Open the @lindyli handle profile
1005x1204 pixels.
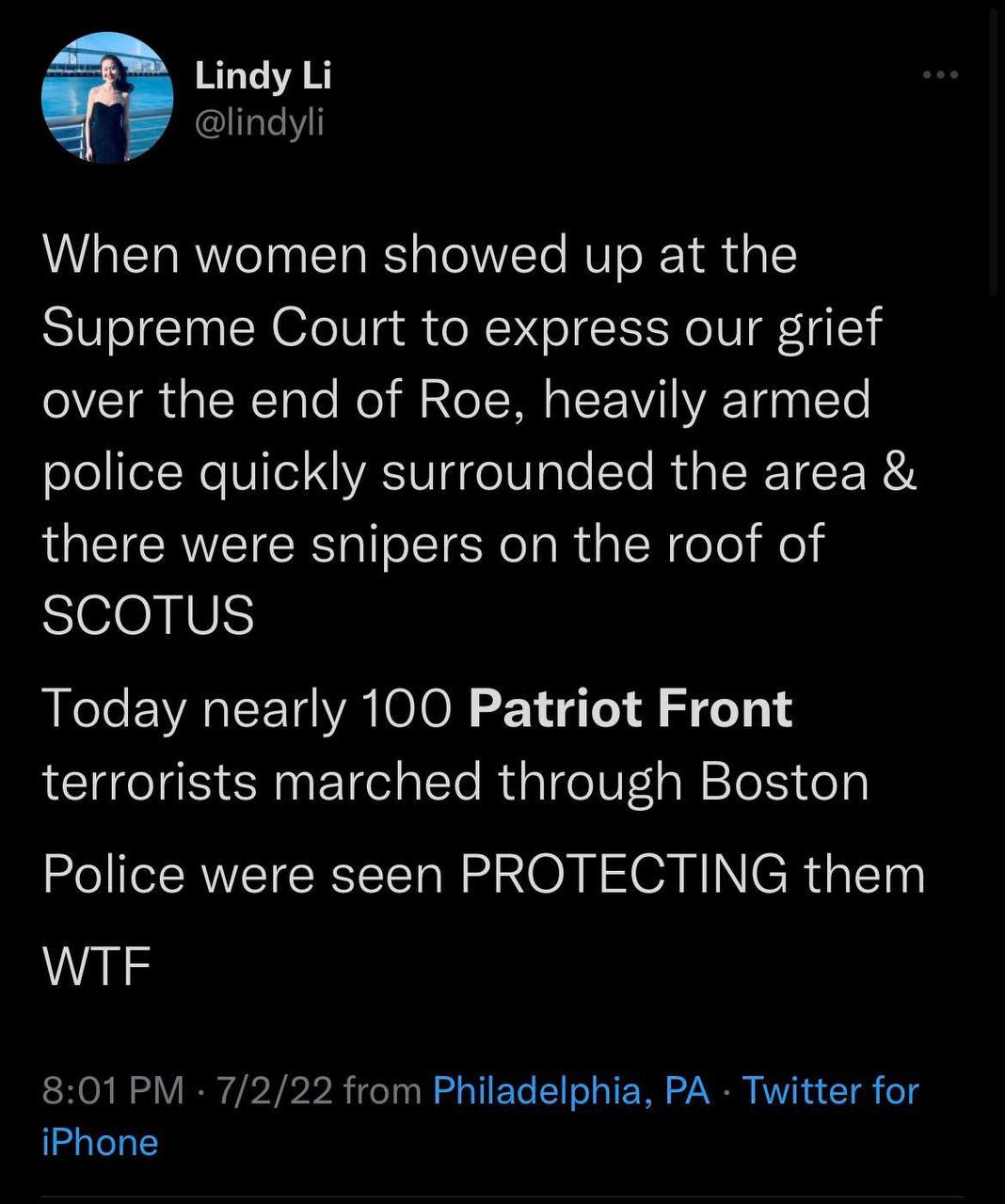(259, 122)
